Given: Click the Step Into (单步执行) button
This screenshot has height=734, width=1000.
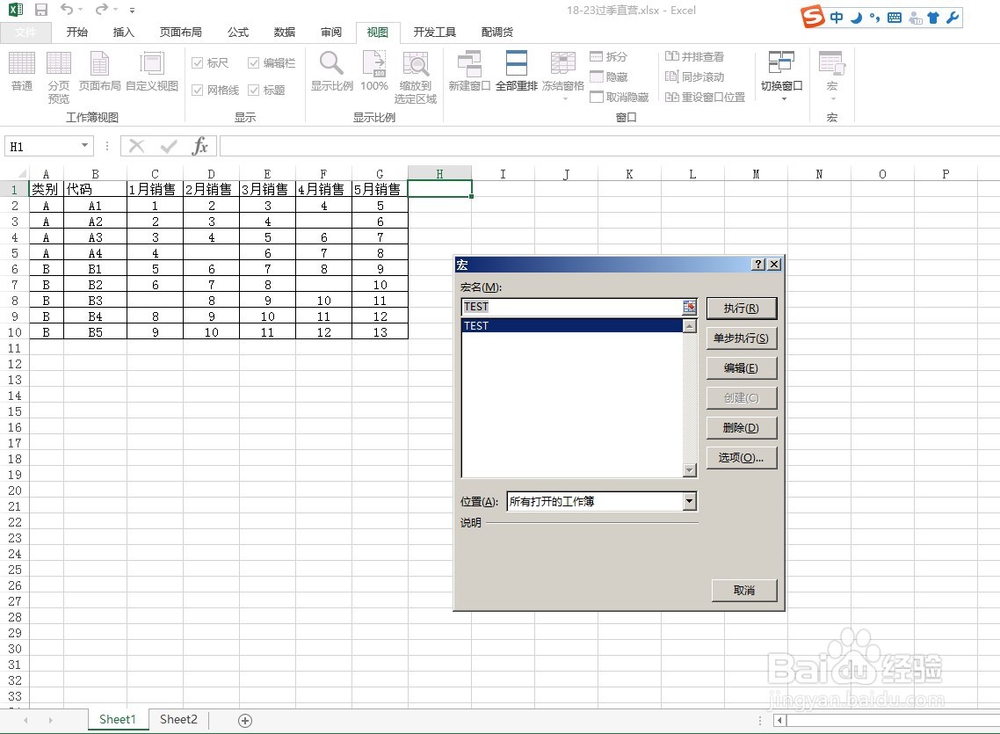Looking at the screenshot, I should (x=741, y=338).
